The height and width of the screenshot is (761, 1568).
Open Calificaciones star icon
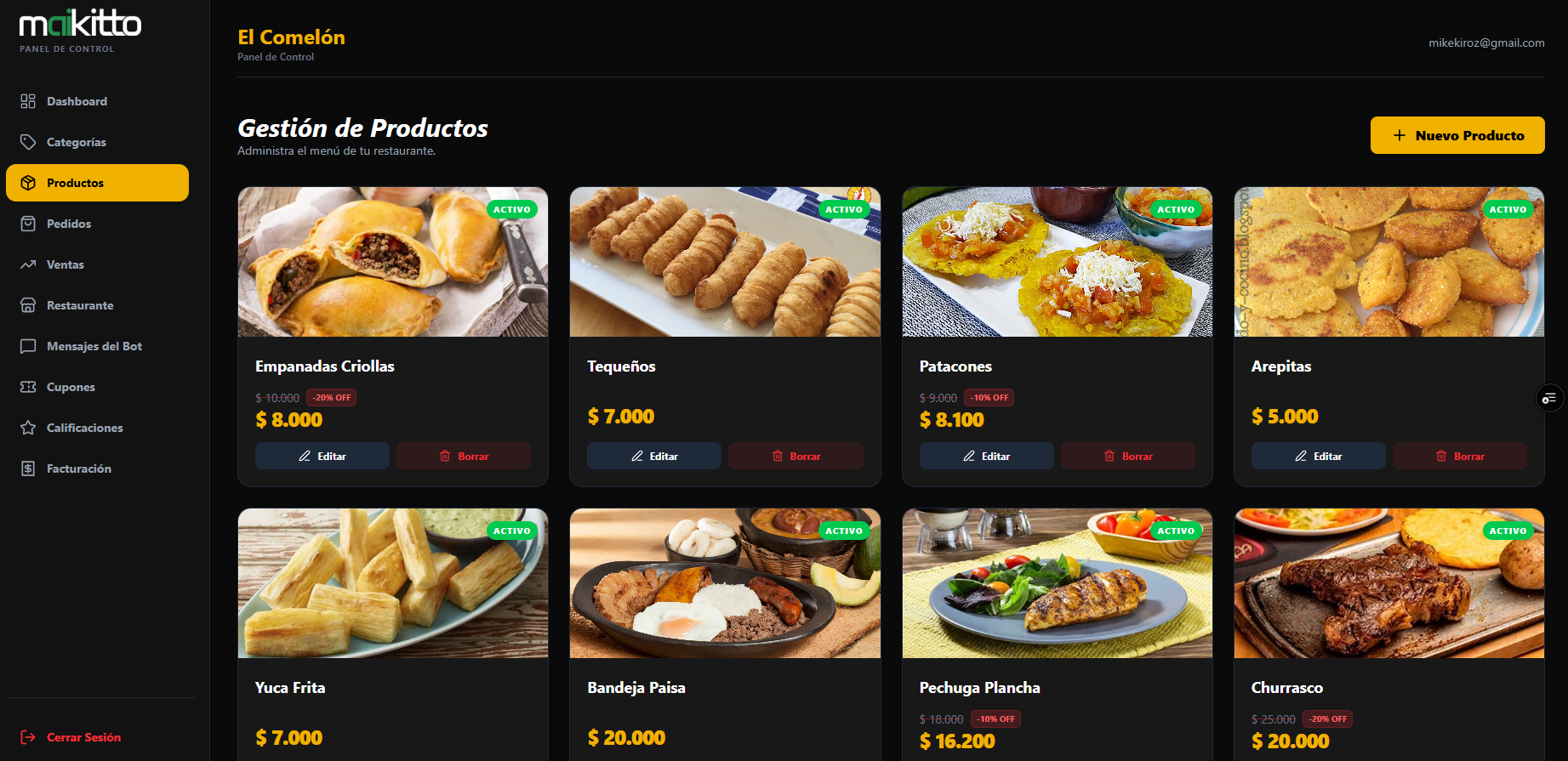tap(28, 428)
